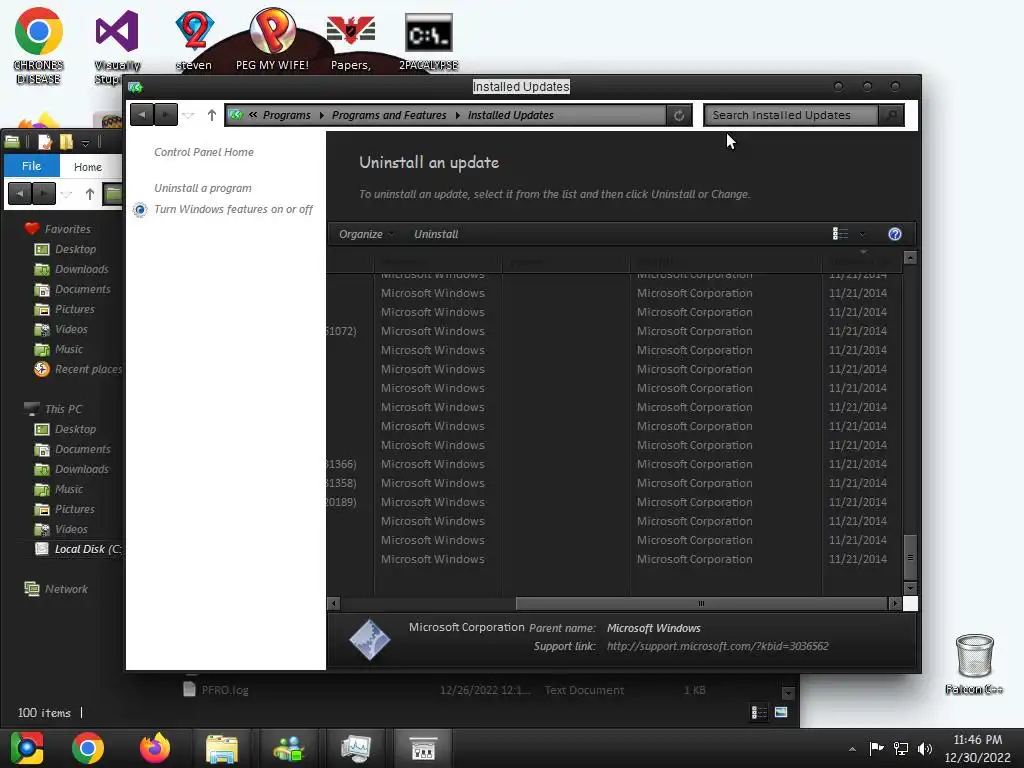Image resolution: width=1024 pixels, height=768 pixels.
Task: Click the vertical scrollbar down arrow in updates list
Action: [910, 588]
